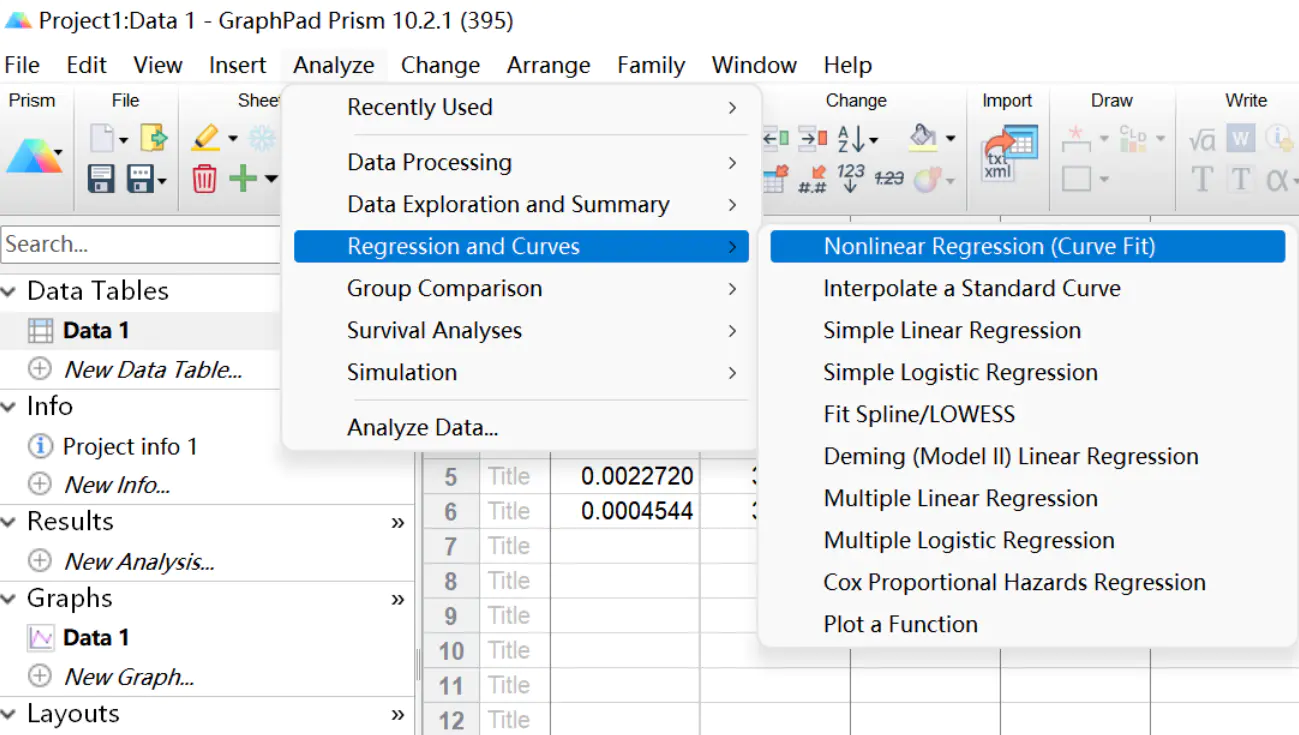
Task: Click the open file folder icon
Action: click(153, 137)
